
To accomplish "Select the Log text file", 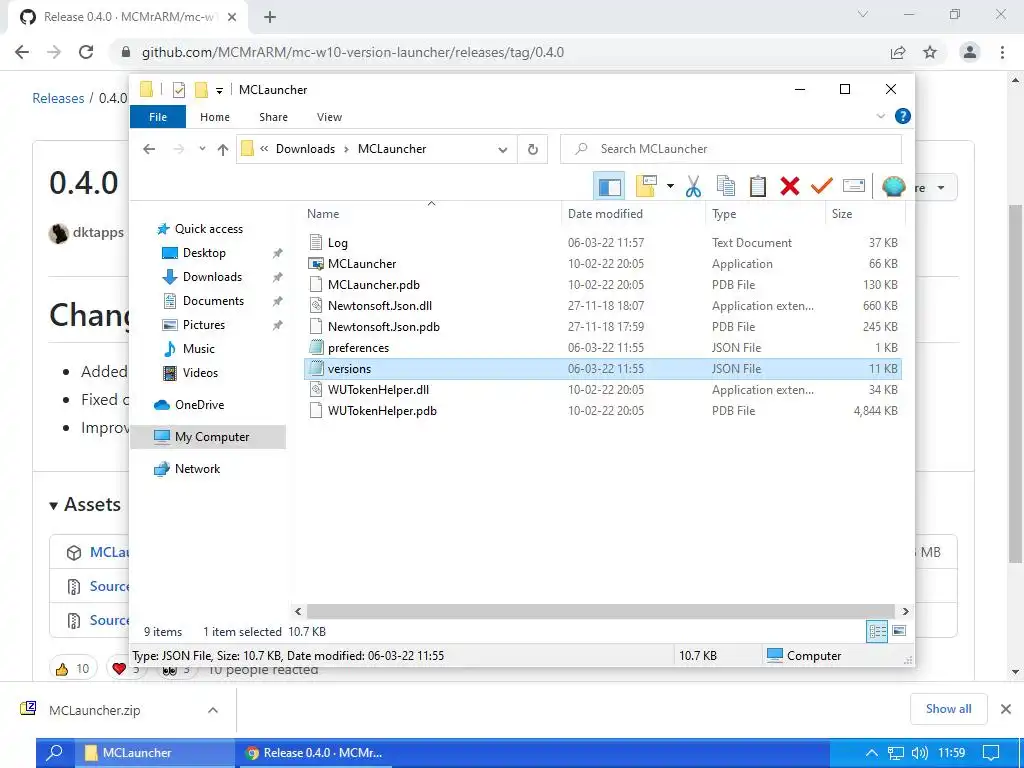I will click(x=603, y=243).
